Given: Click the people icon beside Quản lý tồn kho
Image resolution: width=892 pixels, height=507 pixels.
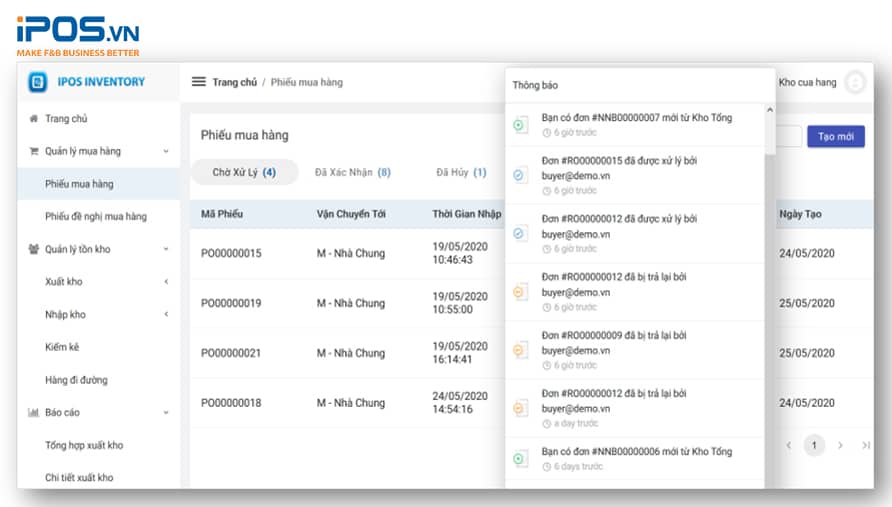Looking at the screenshot, I should coord(34,249).
